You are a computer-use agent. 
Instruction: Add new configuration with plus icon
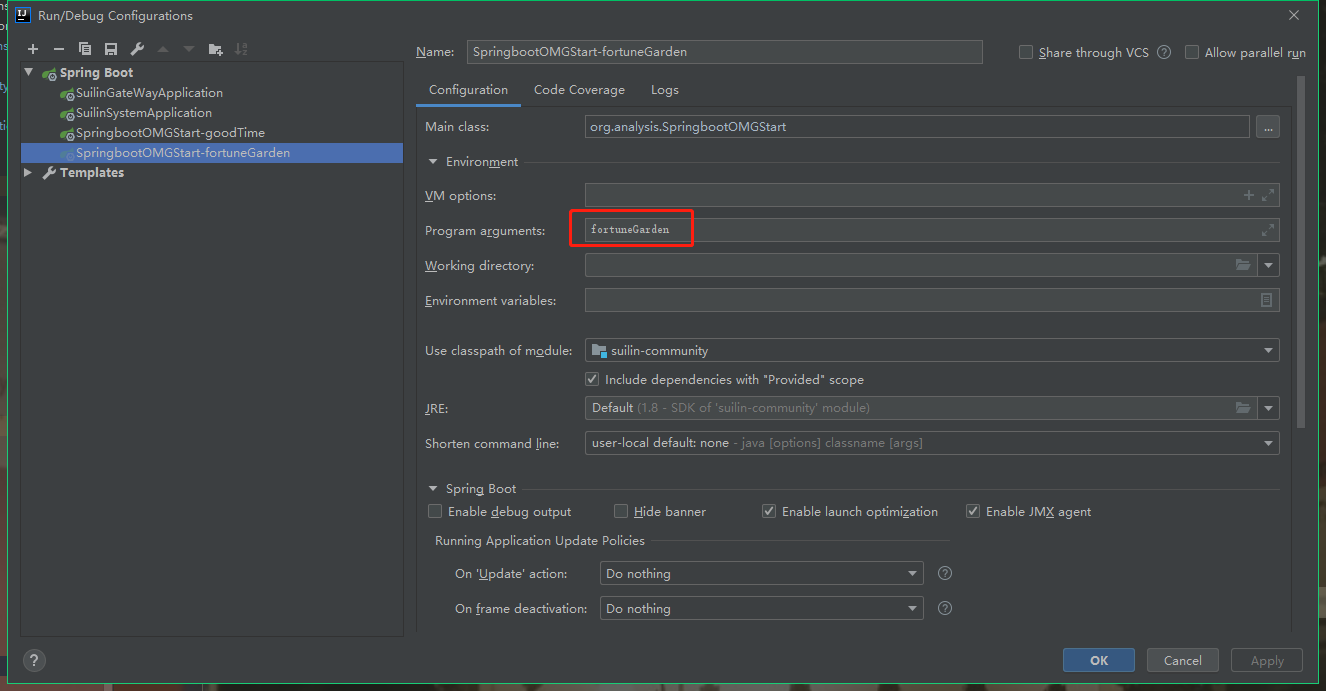[33, 49]
